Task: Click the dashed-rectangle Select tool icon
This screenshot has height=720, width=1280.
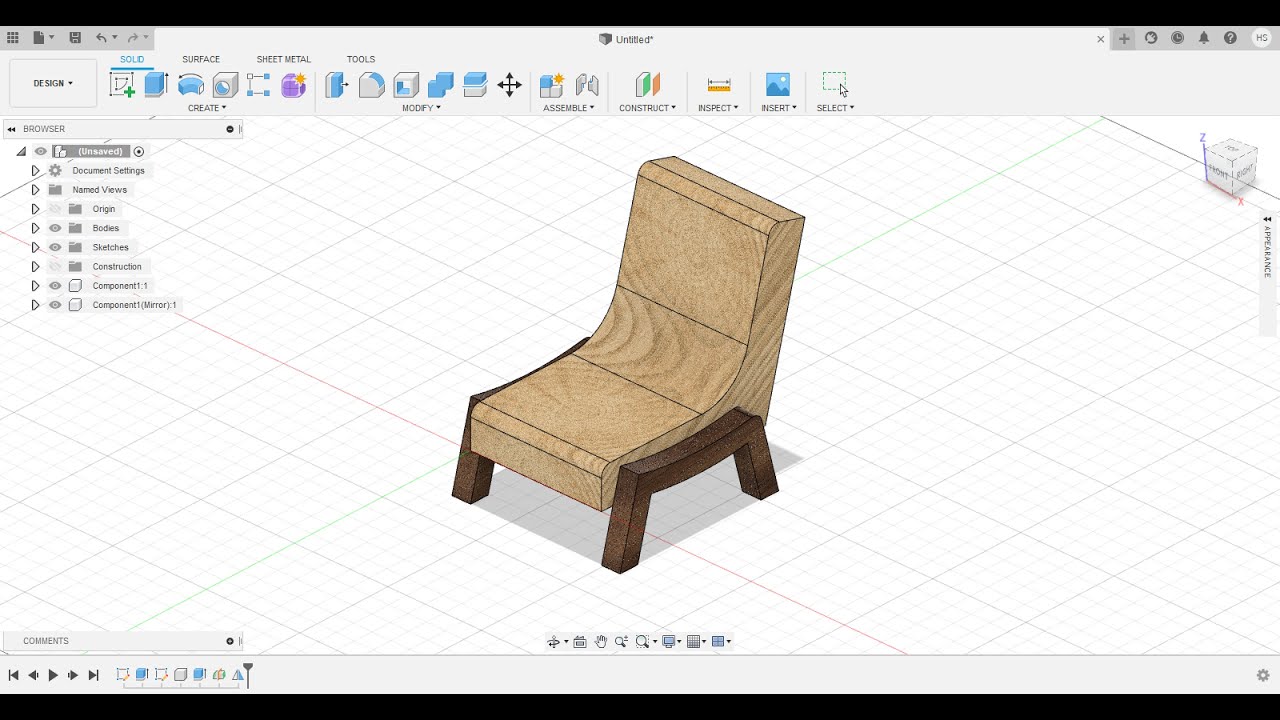Action: [834, 82]
